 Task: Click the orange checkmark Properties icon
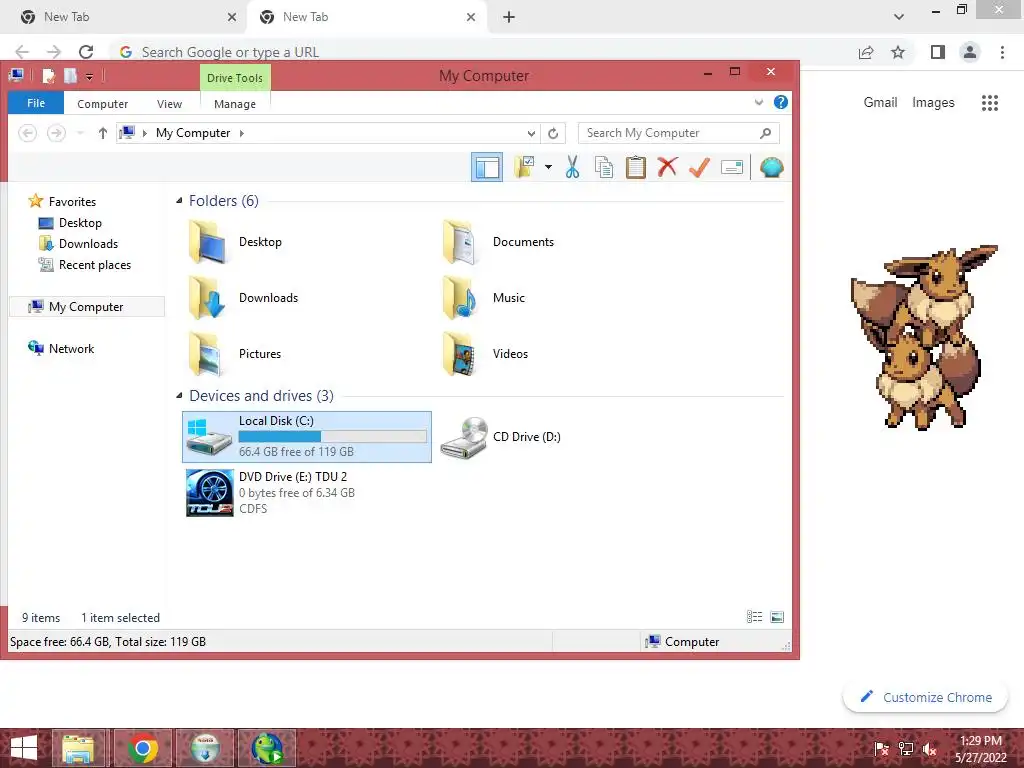pyautogui.click(x=699, y=167)
